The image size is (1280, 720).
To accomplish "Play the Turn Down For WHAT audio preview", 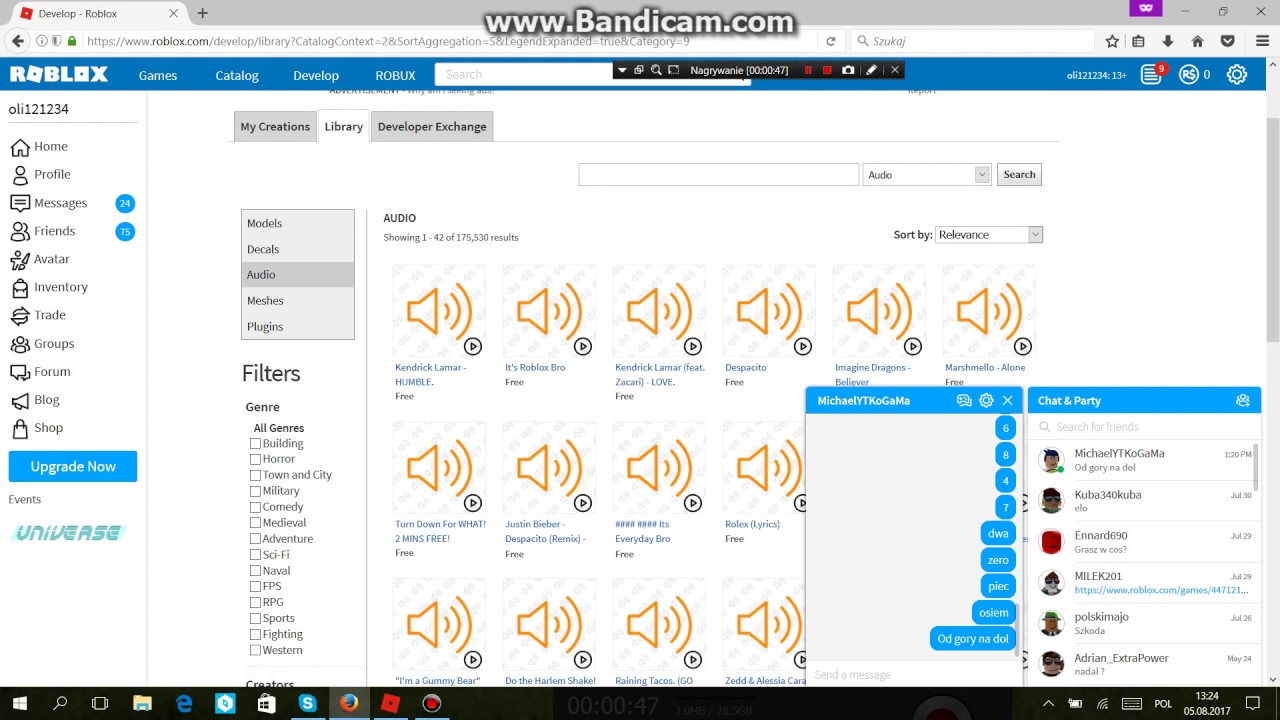I will point(473,503).
